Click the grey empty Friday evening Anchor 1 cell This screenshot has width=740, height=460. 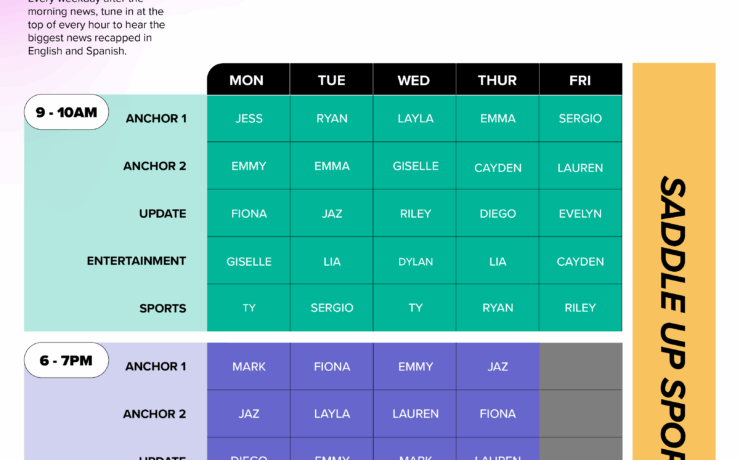point(580,367)
